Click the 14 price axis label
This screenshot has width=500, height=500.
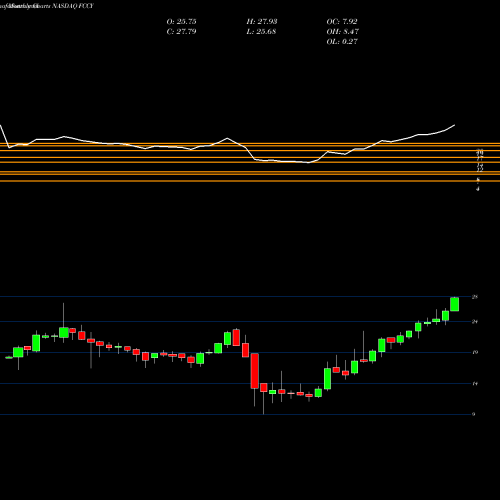point(475,384)
